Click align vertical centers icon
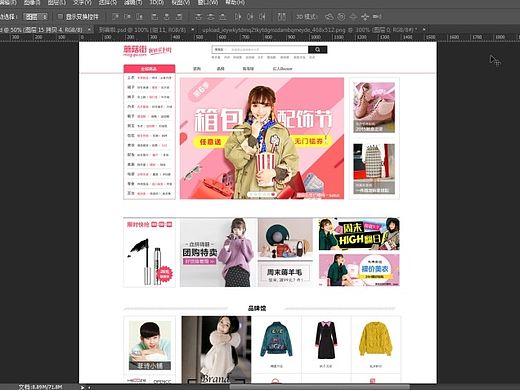Viewport: 520px width, 390px height. tap(127, 16)
